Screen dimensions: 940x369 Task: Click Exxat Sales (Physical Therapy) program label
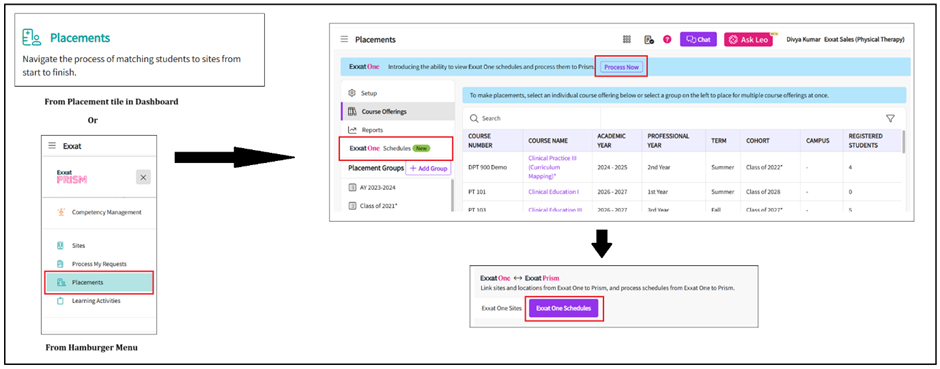[864, 40]
